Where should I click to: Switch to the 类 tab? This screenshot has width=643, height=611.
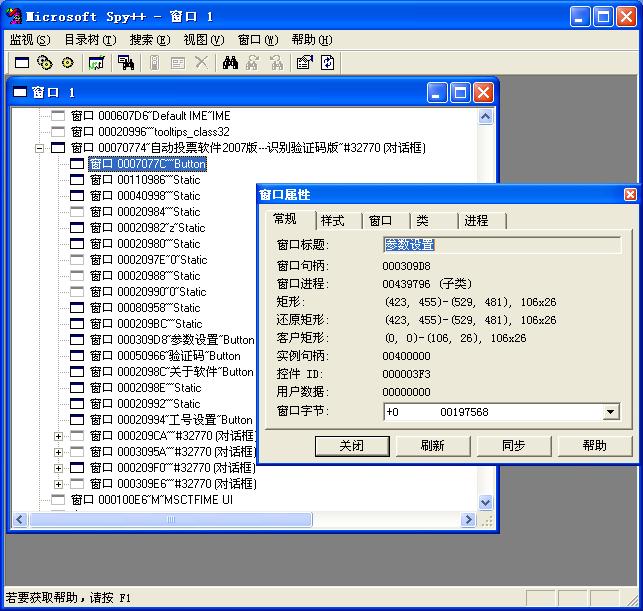point(434,221)
